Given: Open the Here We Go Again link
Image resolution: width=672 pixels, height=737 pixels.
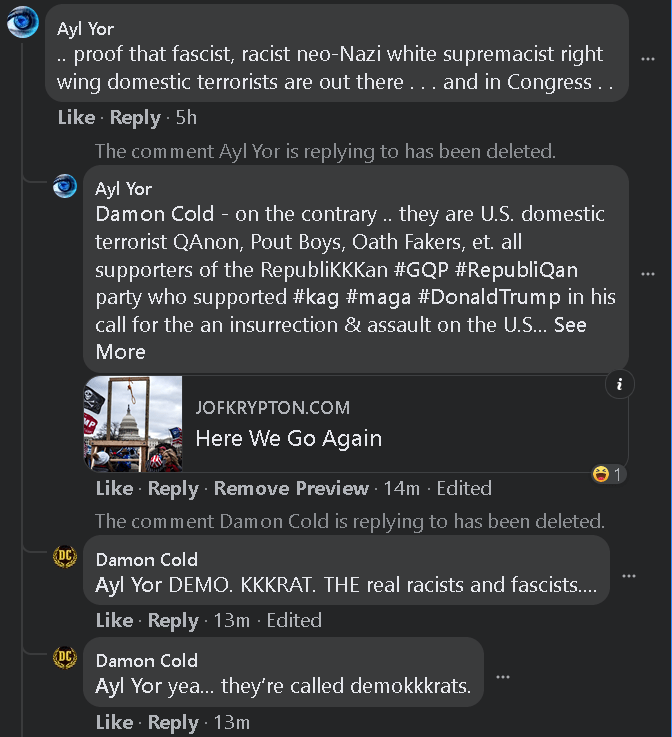Looking at the screenshot, I should point(288,438).
